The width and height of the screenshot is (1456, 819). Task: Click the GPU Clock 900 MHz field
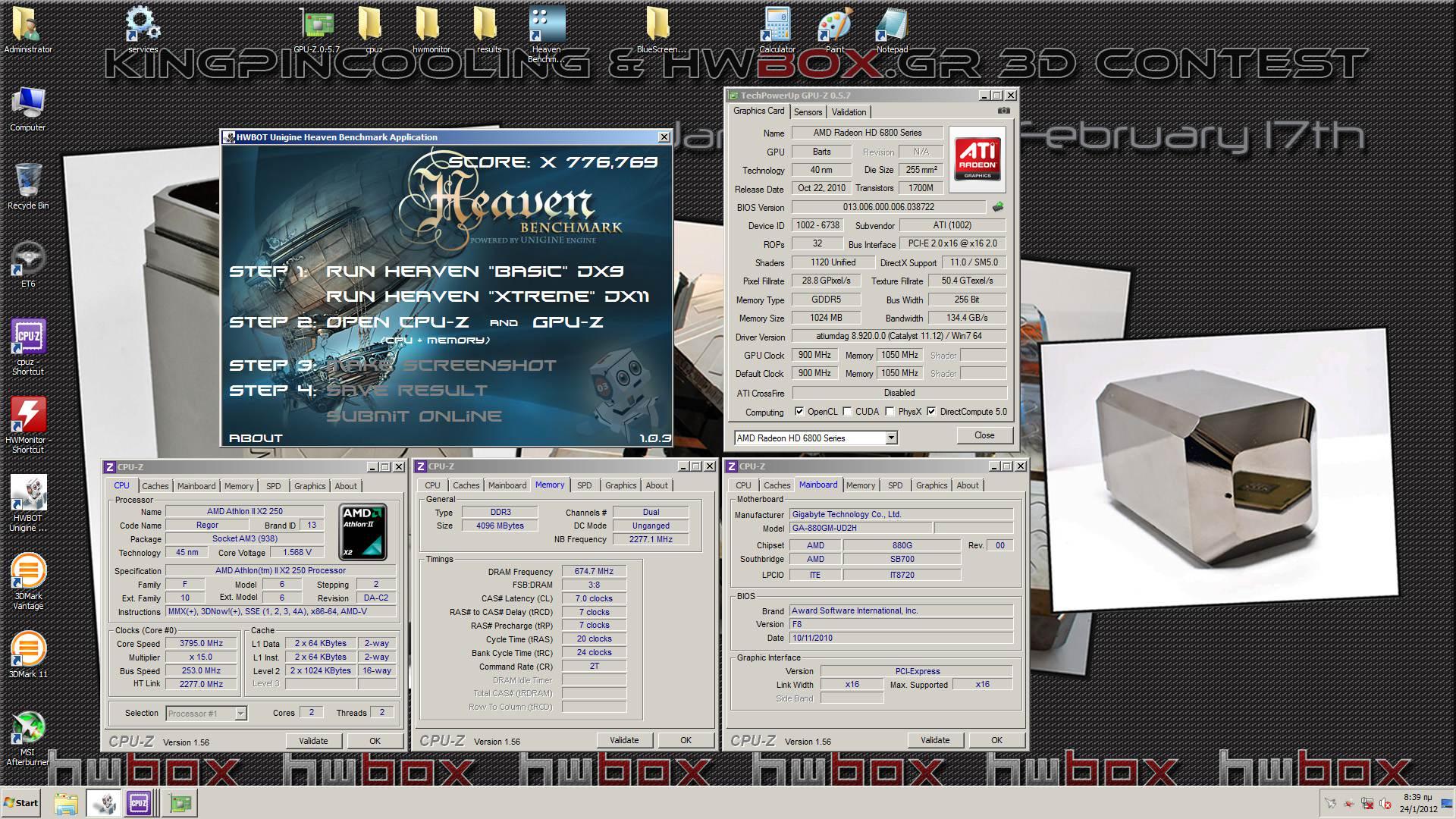pos(814,355)
